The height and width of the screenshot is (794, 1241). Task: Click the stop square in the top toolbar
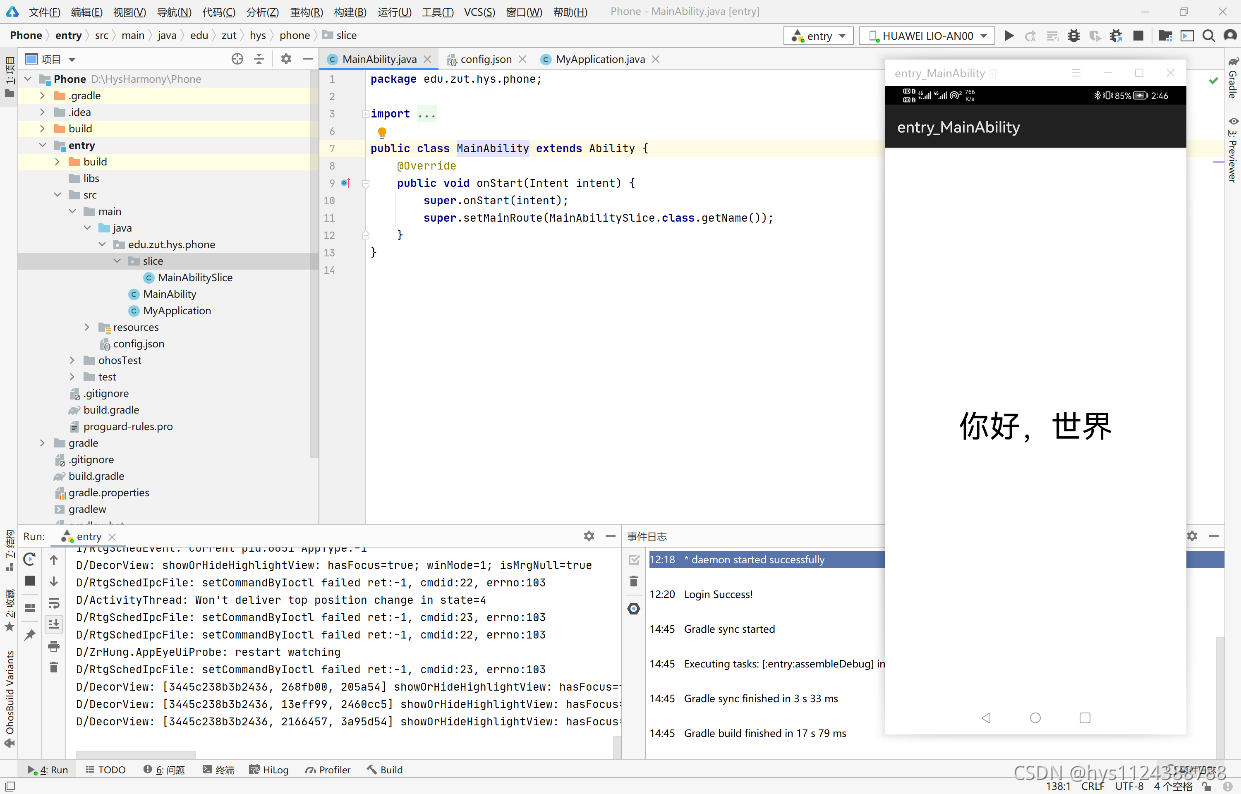pyautogui.click(x=1138, y=35)
